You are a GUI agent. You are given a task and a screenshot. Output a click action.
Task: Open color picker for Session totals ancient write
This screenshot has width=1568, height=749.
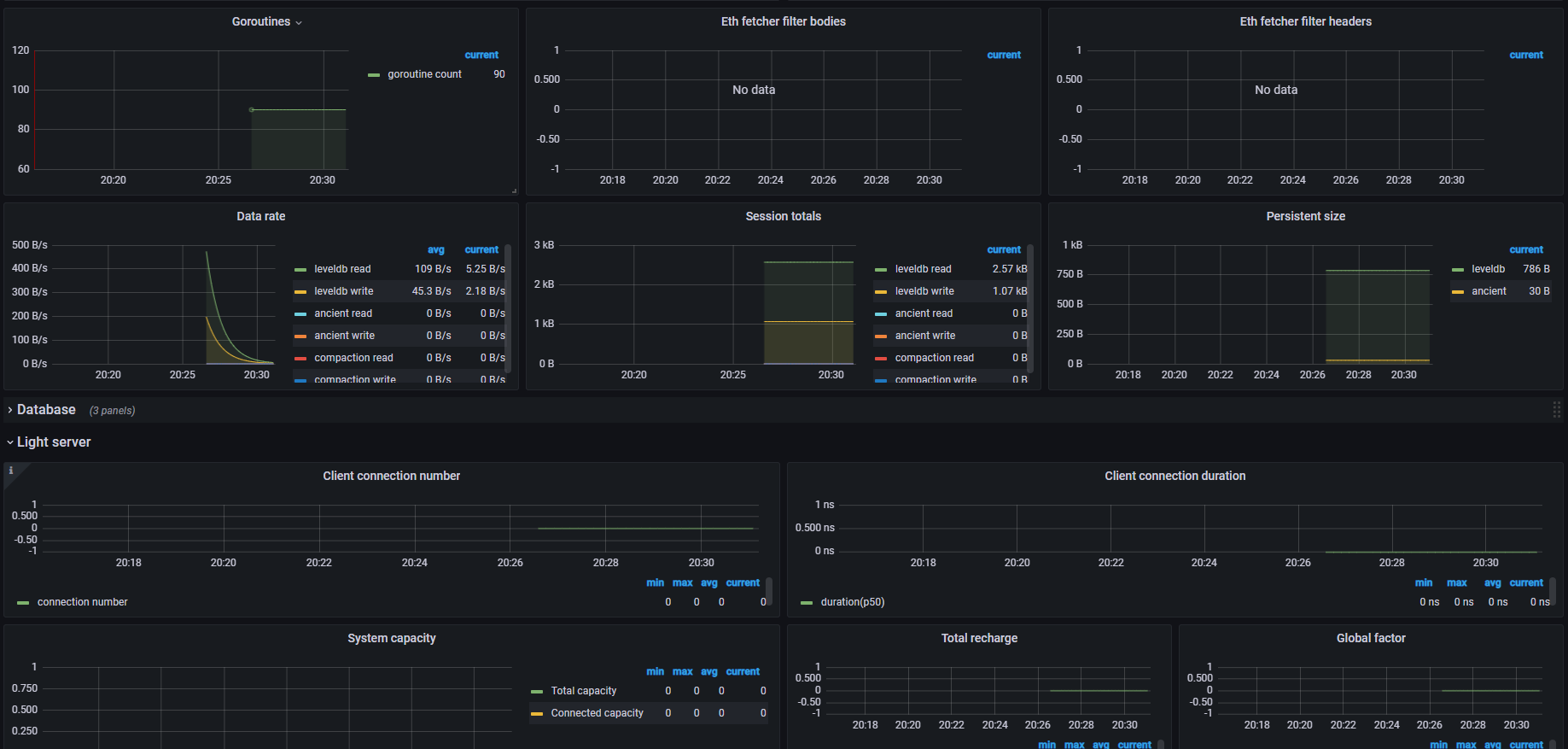point(881,336)
